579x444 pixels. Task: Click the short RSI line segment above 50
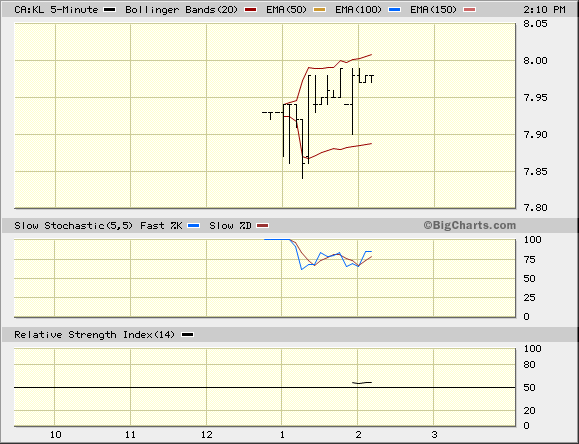tap(362, 383)
